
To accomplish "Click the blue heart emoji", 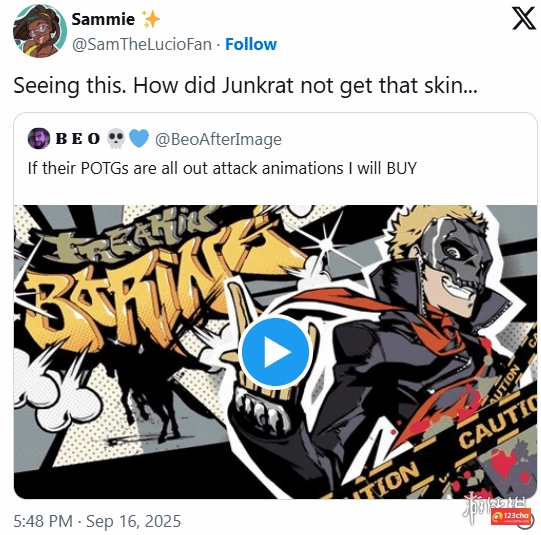I will click(139, 139).
